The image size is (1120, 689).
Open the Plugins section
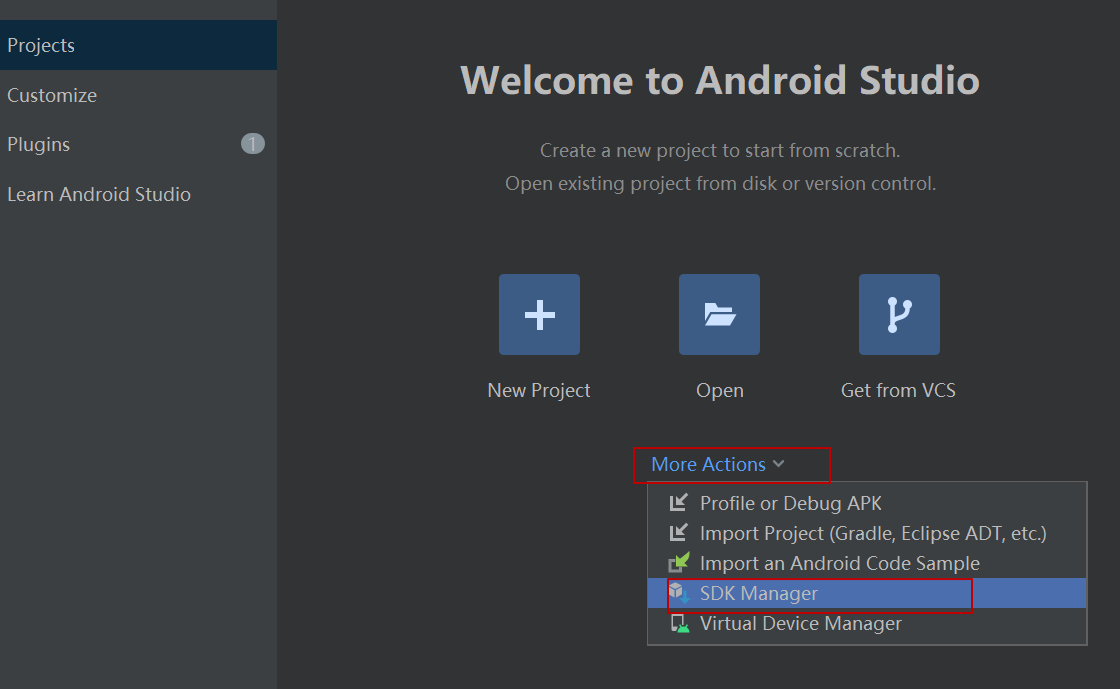tap(139, 144)
